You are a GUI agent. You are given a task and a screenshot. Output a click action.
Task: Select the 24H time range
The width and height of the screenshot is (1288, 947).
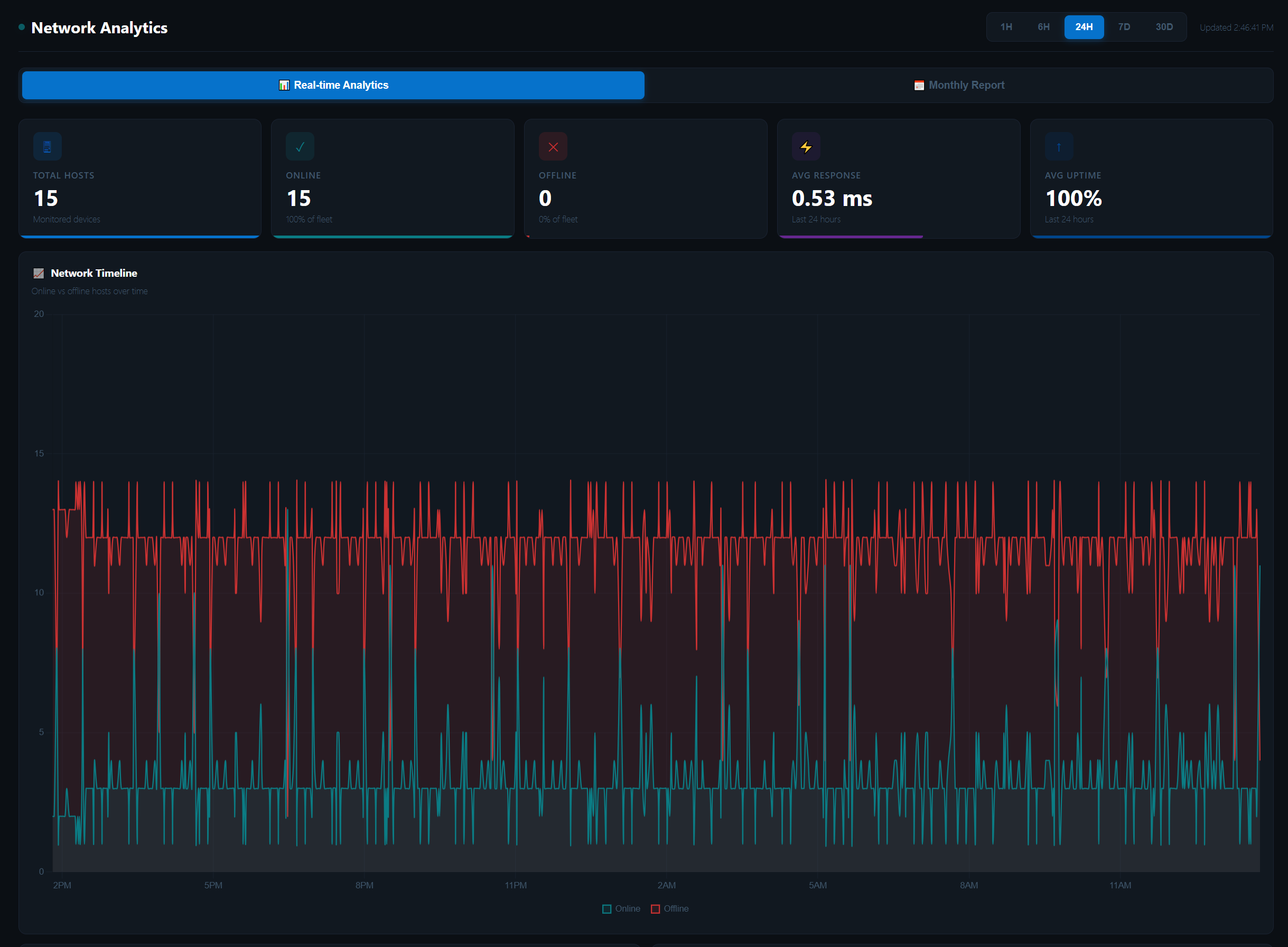tap(1084, 27)
